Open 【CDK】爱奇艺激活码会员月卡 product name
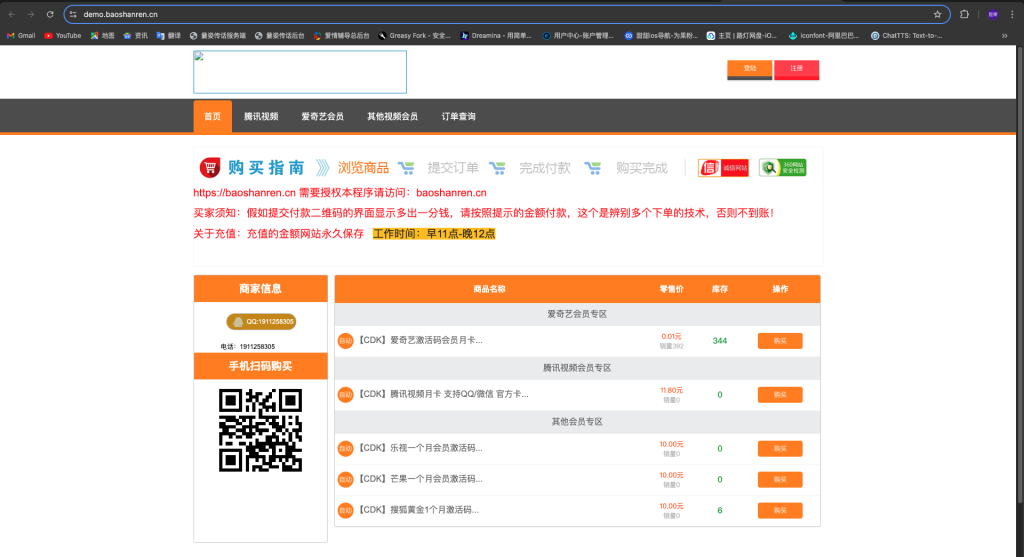1024x557 pixels. (x=421, y=340)
